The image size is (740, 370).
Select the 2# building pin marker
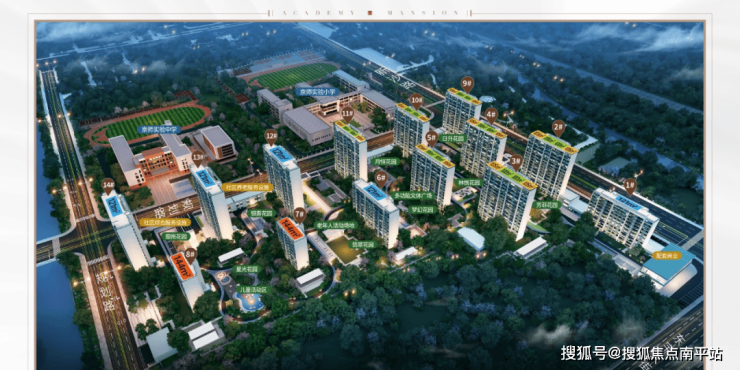click(559, 127)
